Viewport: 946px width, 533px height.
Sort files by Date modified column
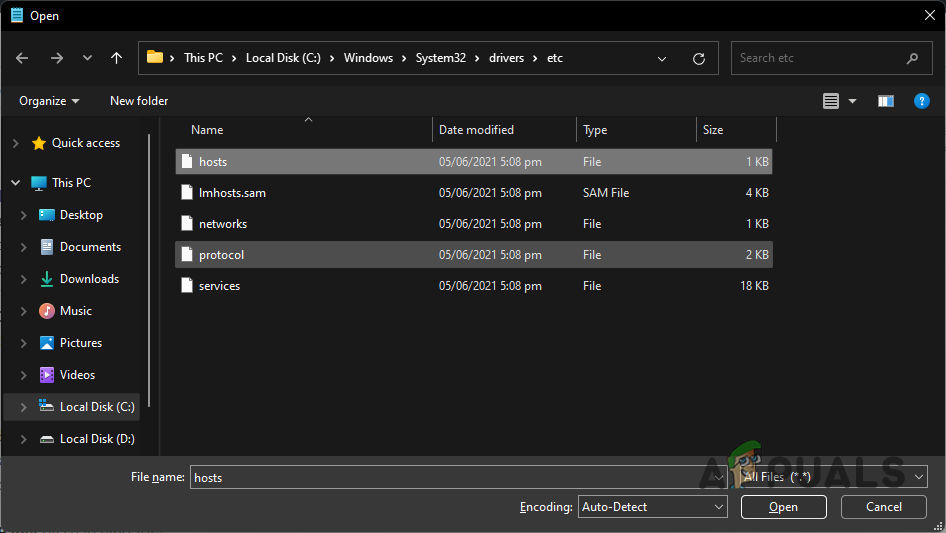point(476,130)
